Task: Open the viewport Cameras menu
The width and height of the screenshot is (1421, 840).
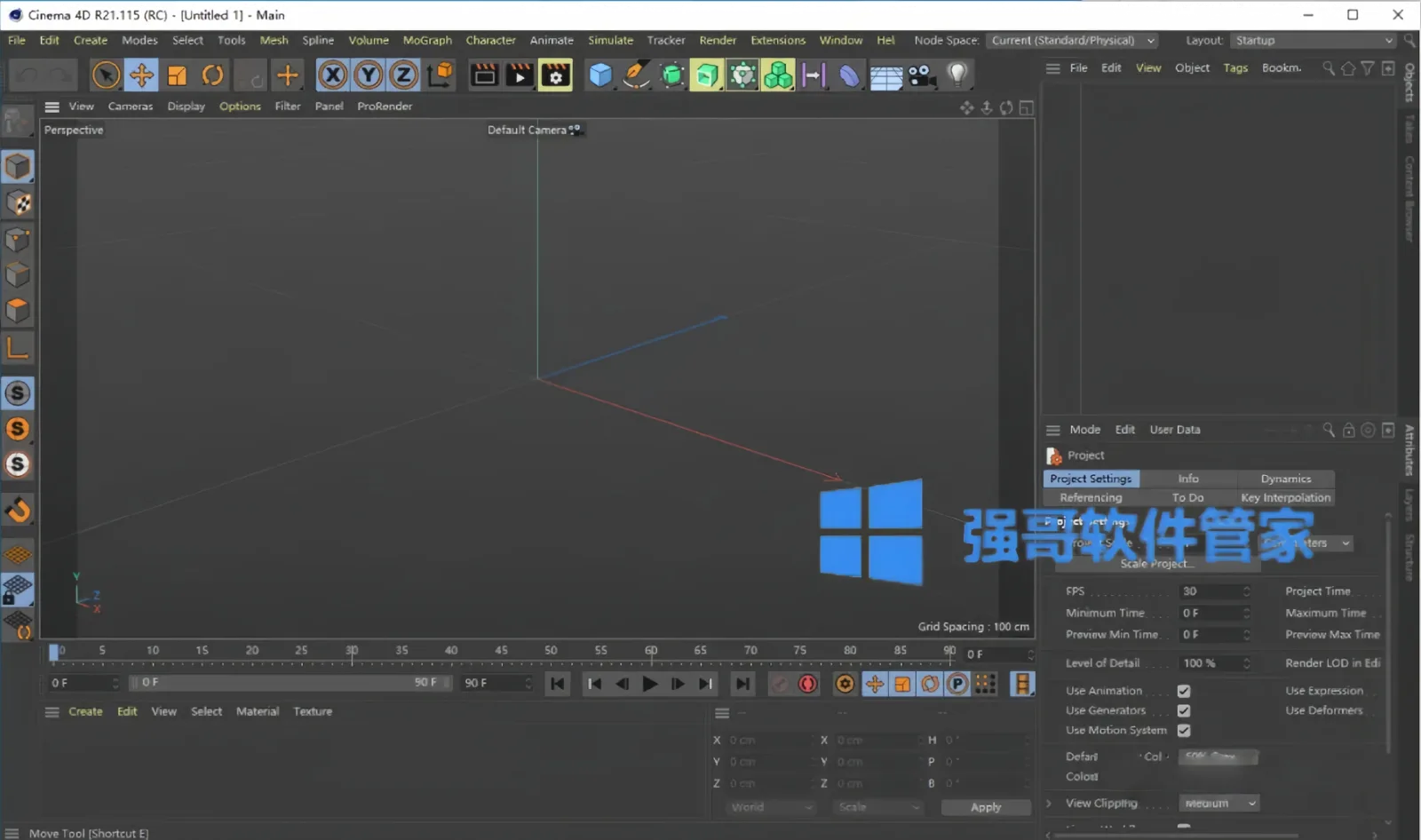Action: pyautogui.click(x=131, y=107)
